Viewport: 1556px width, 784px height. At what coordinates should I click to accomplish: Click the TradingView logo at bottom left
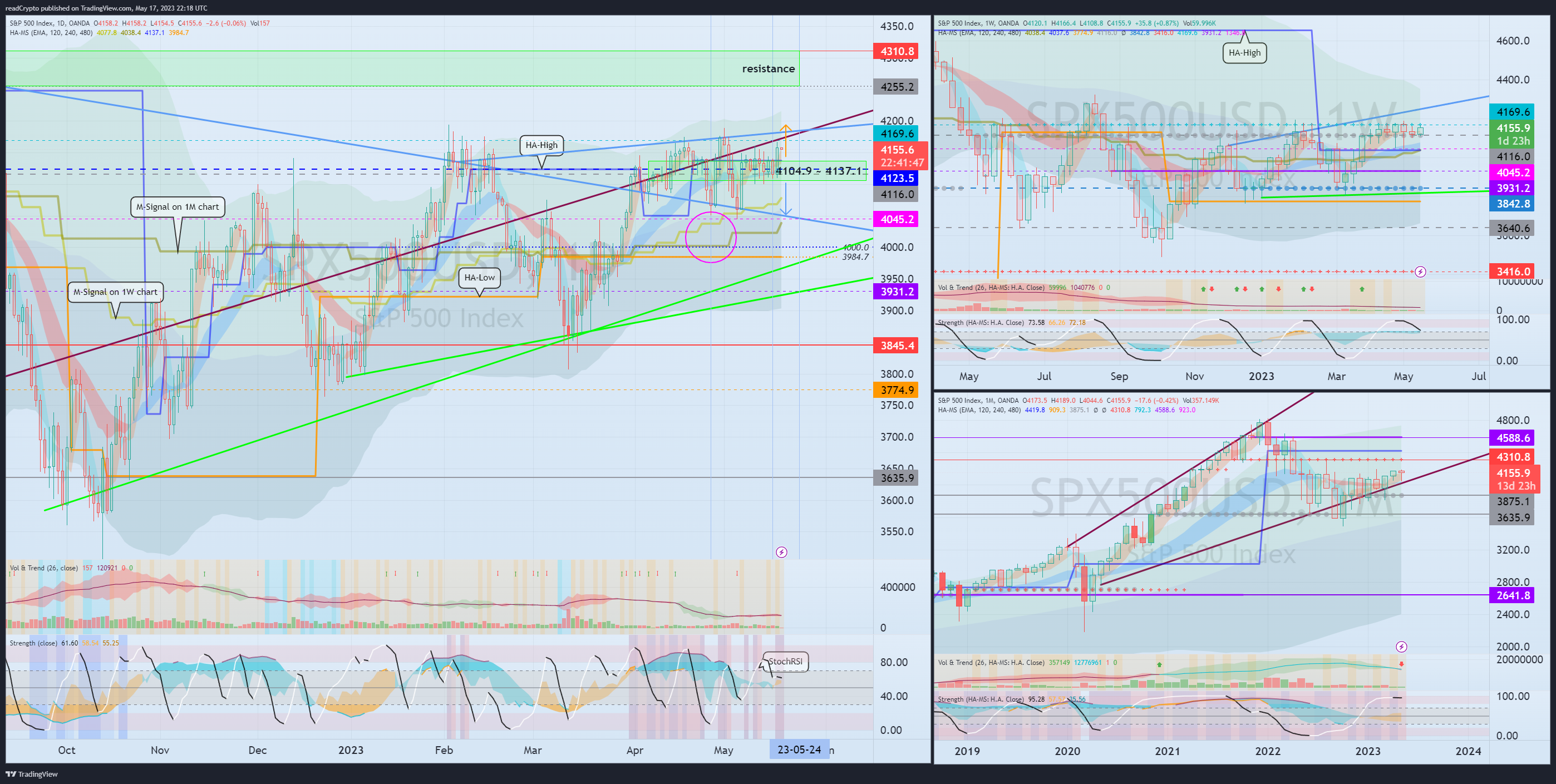(31, 774)
